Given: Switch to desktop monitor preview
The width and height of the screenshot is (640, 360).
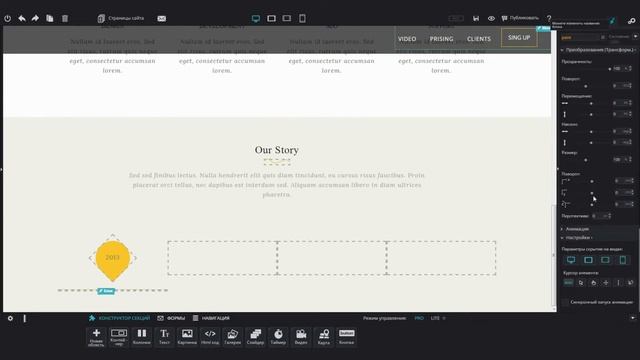Looking at the screenshot, I should click(x=256, y=18).
